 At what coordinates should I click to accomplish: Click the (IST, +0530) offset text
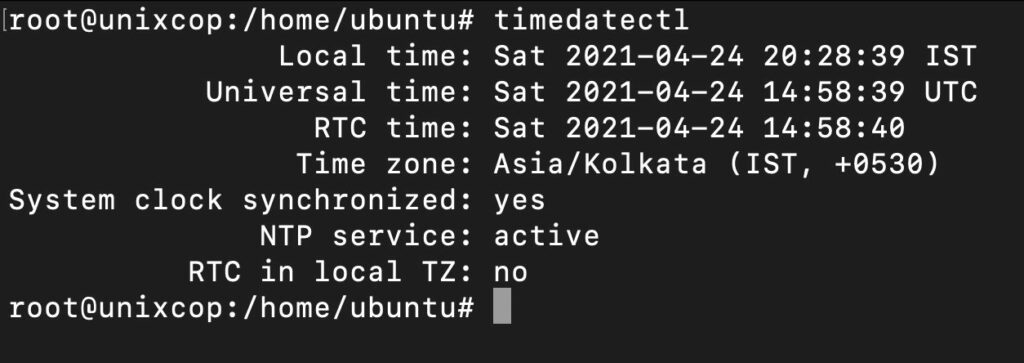pyautogui.click(x=833, y=164)
